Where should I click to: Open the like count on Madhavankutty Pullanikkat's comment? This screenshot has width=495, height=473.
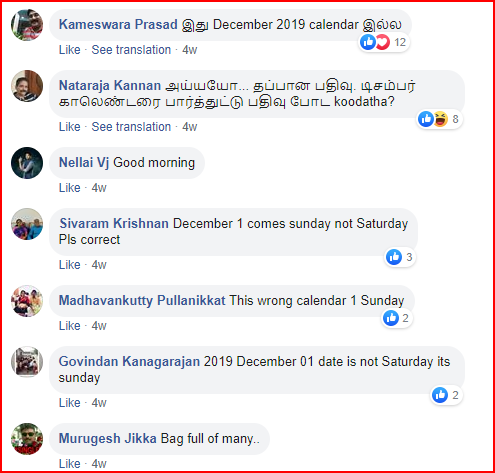pos(396,318)
